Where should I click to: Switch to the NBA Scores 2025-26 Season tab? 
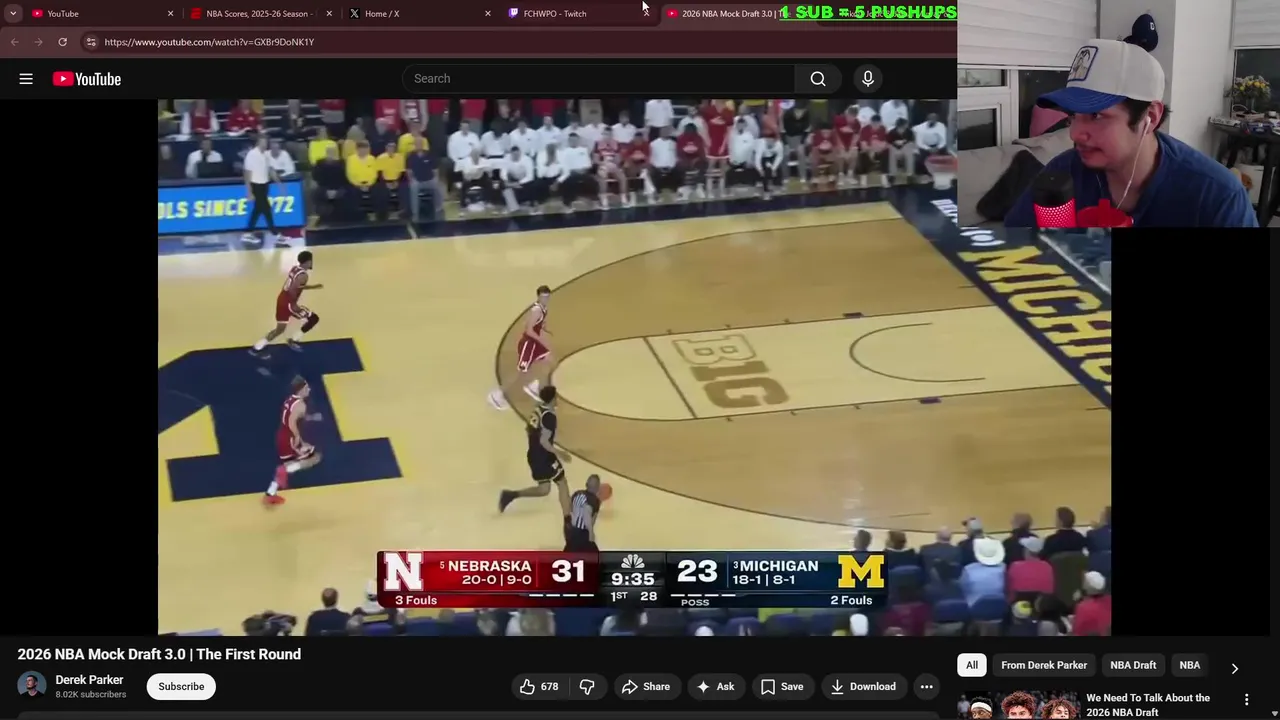[x=258, y=14]
